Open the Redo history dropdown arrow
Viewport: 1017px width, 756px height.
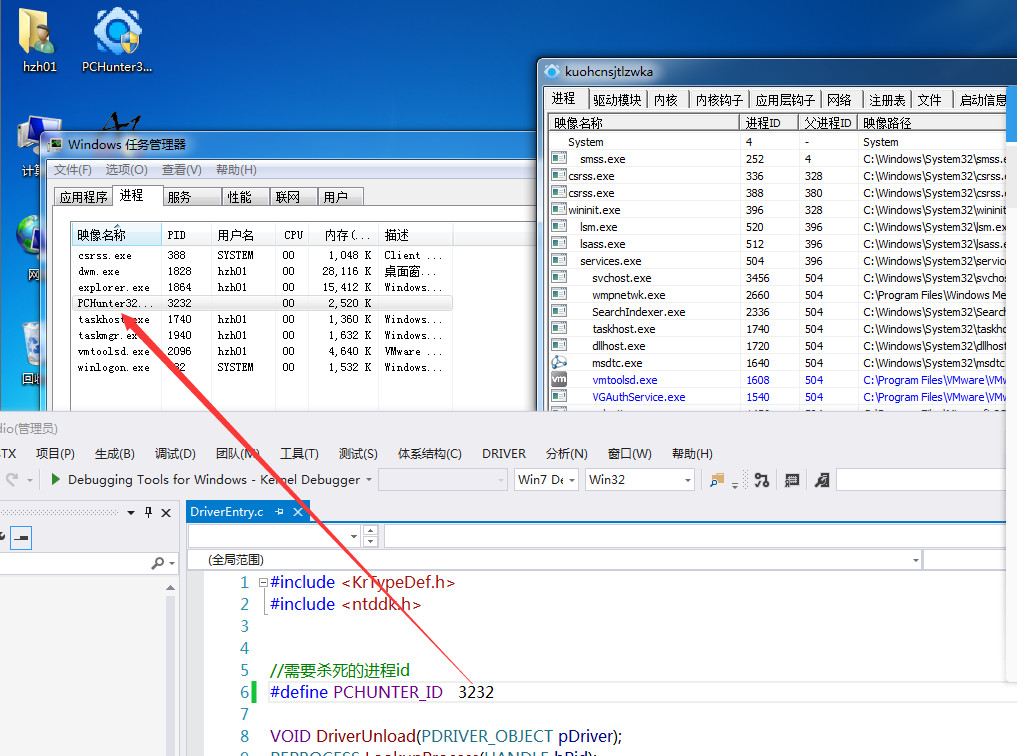(x=30, y=480)
